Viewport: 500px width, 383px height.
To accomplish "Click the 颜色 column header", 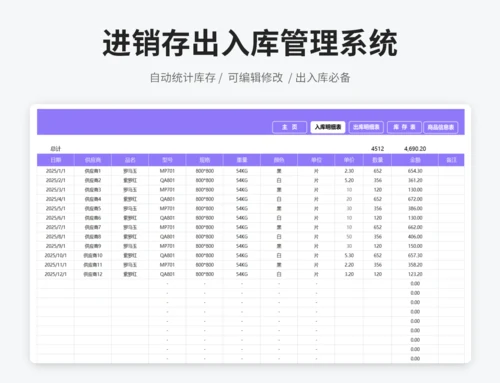I will (x=279, y=160).
